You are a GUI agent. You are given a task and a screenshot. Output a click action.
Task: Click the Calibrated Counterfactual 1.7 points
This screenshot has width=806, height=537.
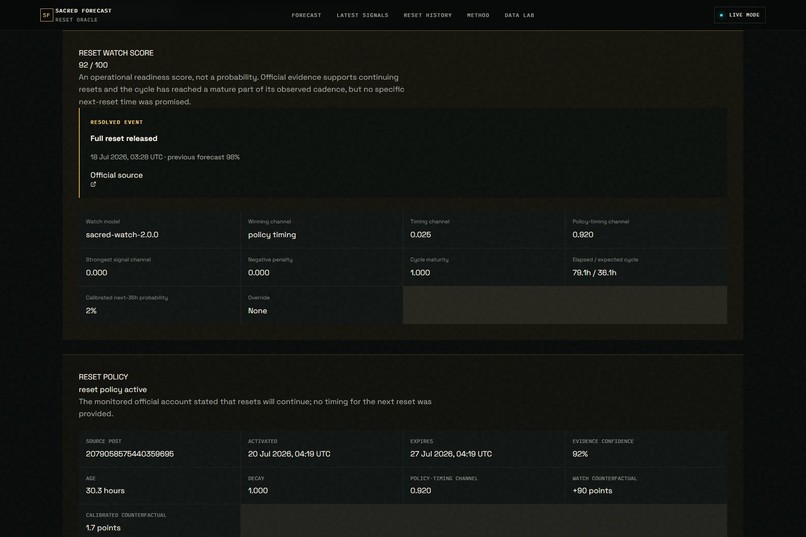click(103, 528)
